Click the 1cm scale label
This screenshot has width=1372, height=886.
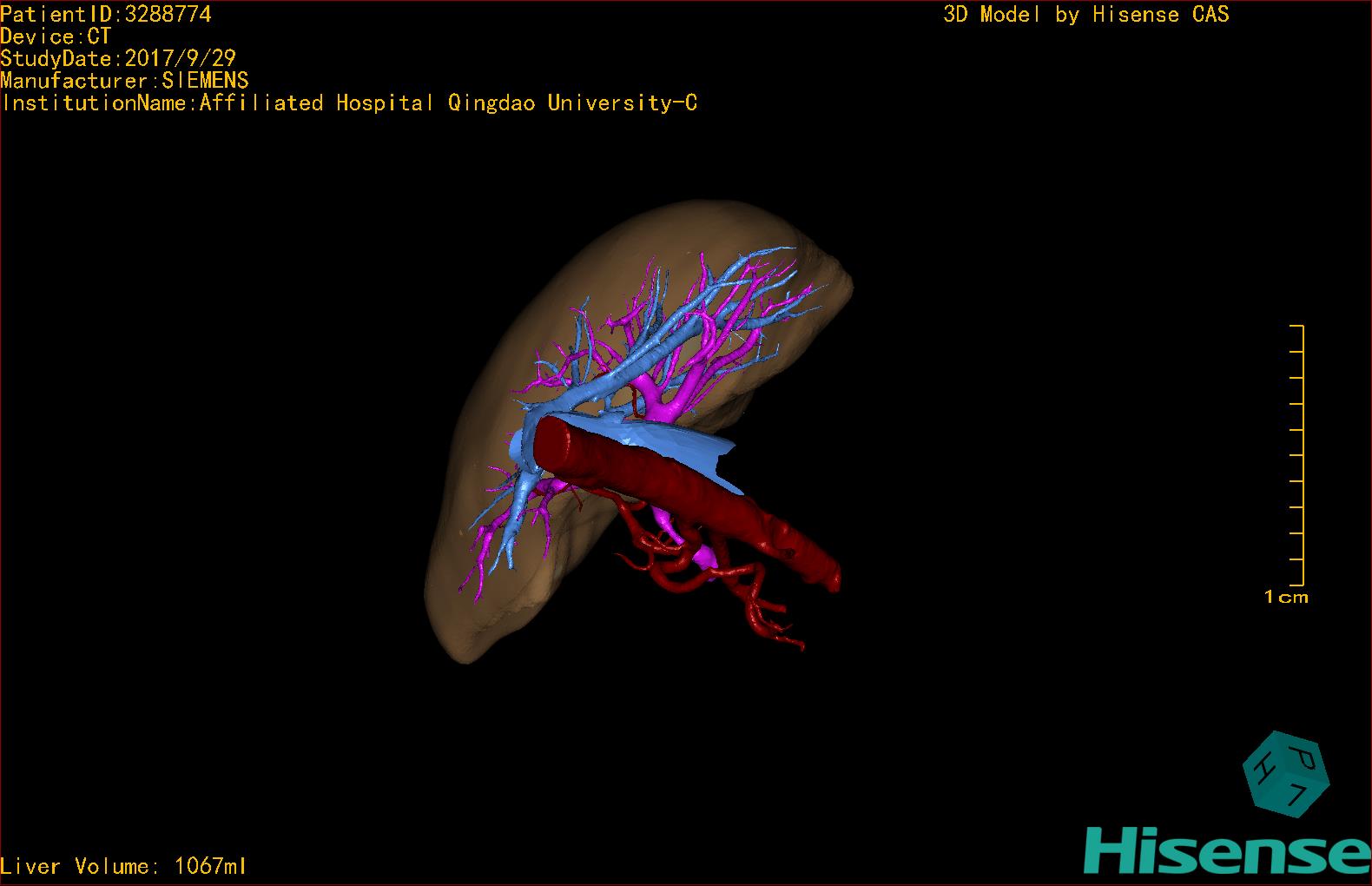point(1285,597)
